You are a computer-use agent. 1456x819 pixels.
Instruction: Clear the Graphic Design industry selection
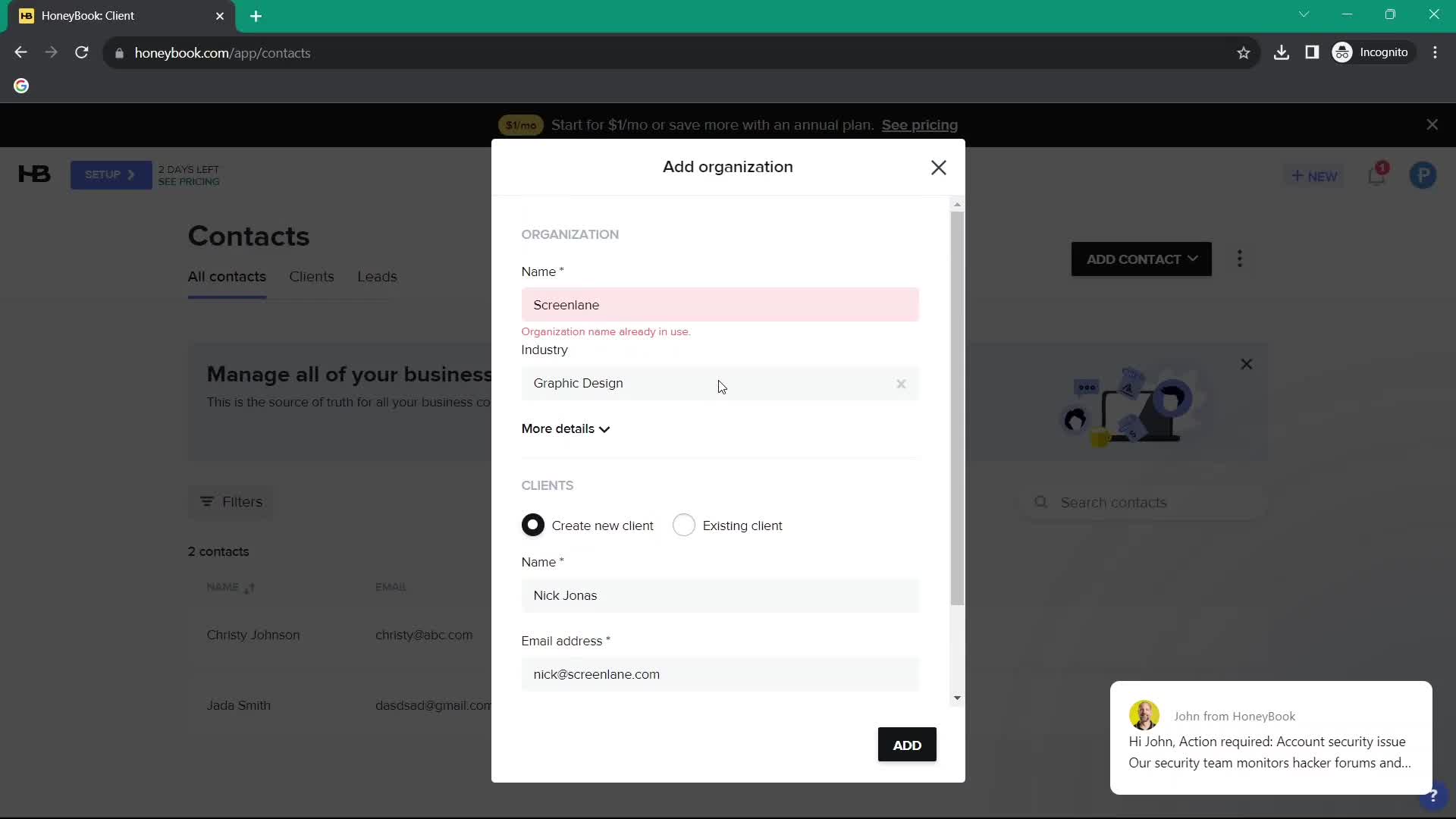[901, 384]
